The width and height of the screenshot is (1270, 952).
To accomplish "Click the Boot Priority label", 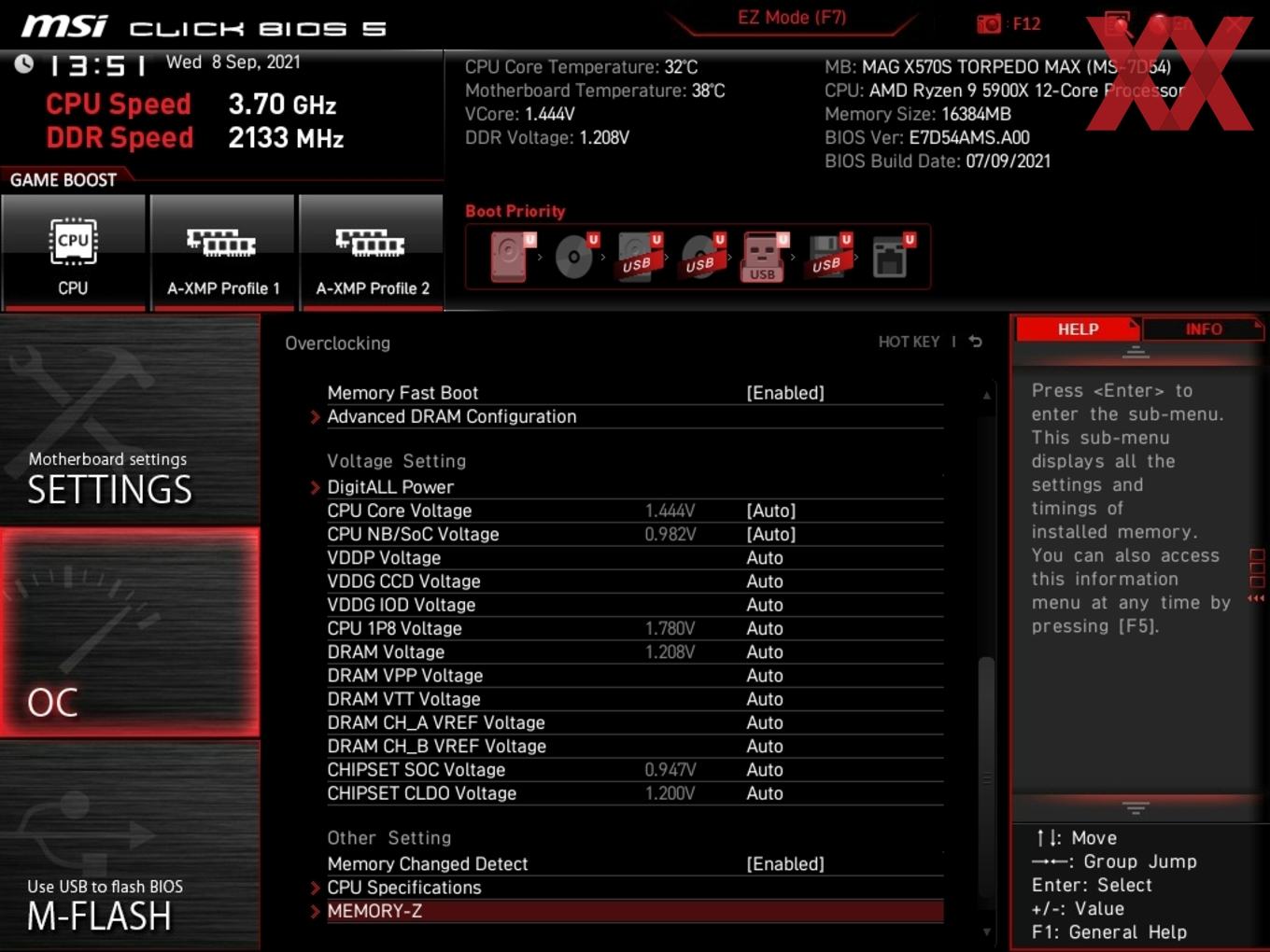I will pos(515,211).
